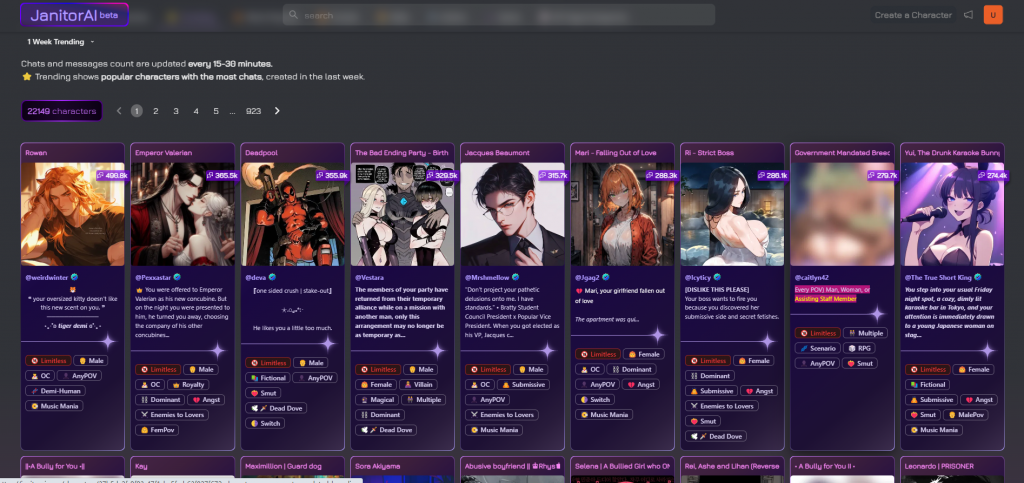1024x483 pixels.
Task: Open Emperor Valerian character image
Action: (x=183, y=214)
